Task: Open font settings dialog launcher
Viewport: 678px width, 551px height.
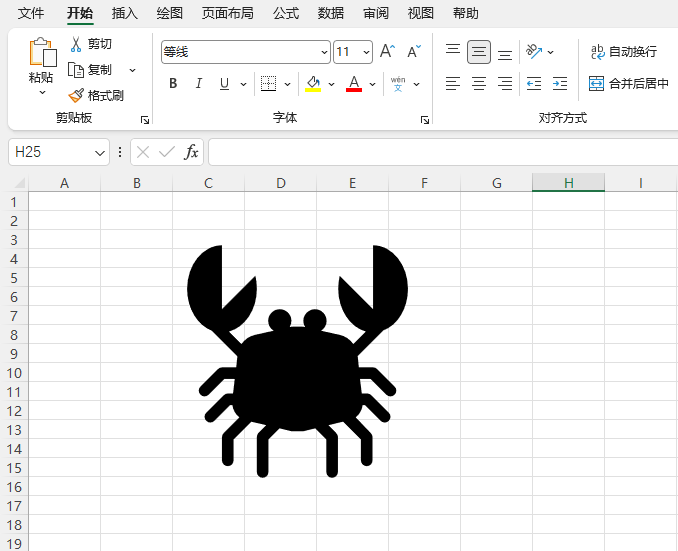Action: pyautogui.click(x=425, y=120)
